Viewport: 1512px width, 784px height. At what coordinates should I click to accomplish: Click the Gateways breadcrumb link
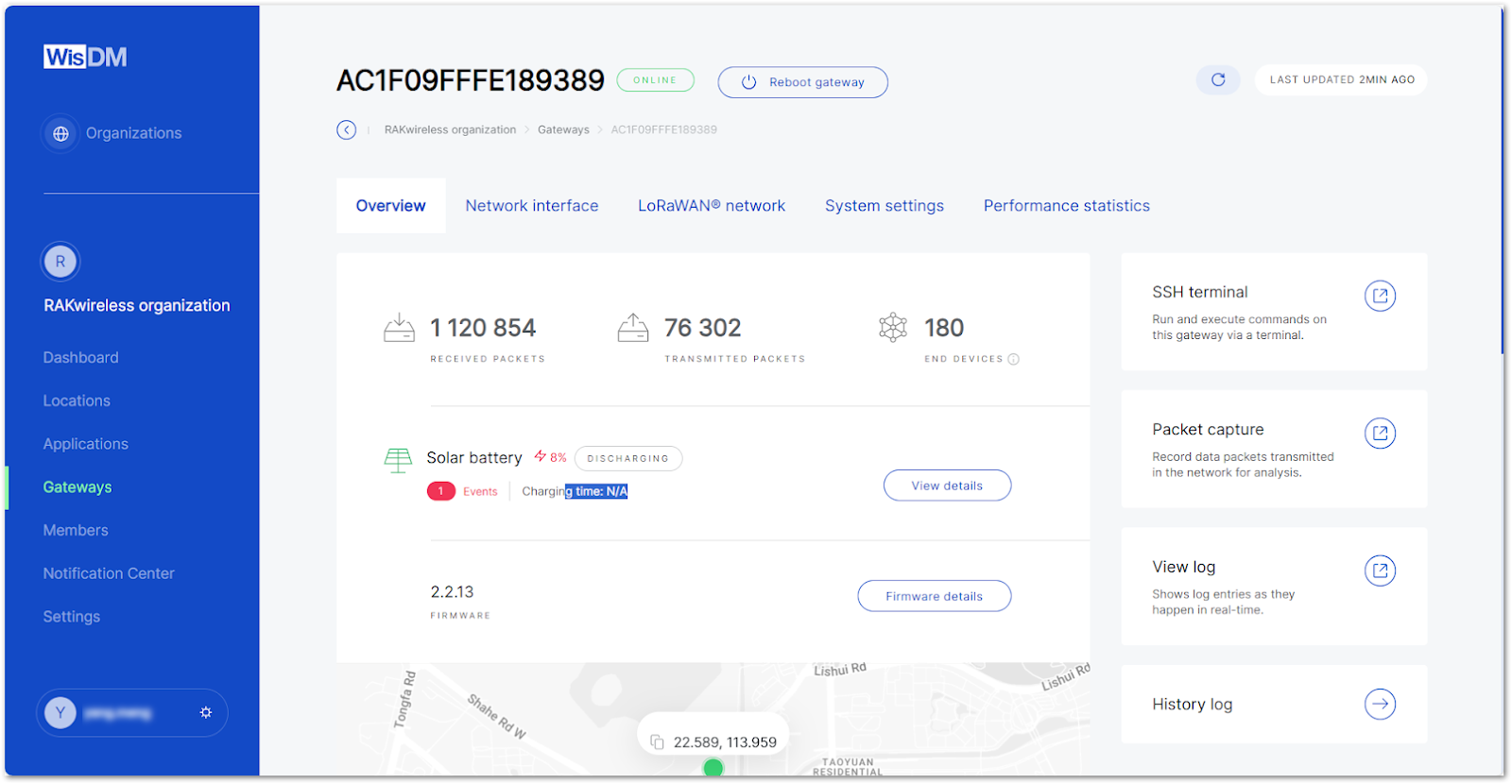(x=563, y=129)
